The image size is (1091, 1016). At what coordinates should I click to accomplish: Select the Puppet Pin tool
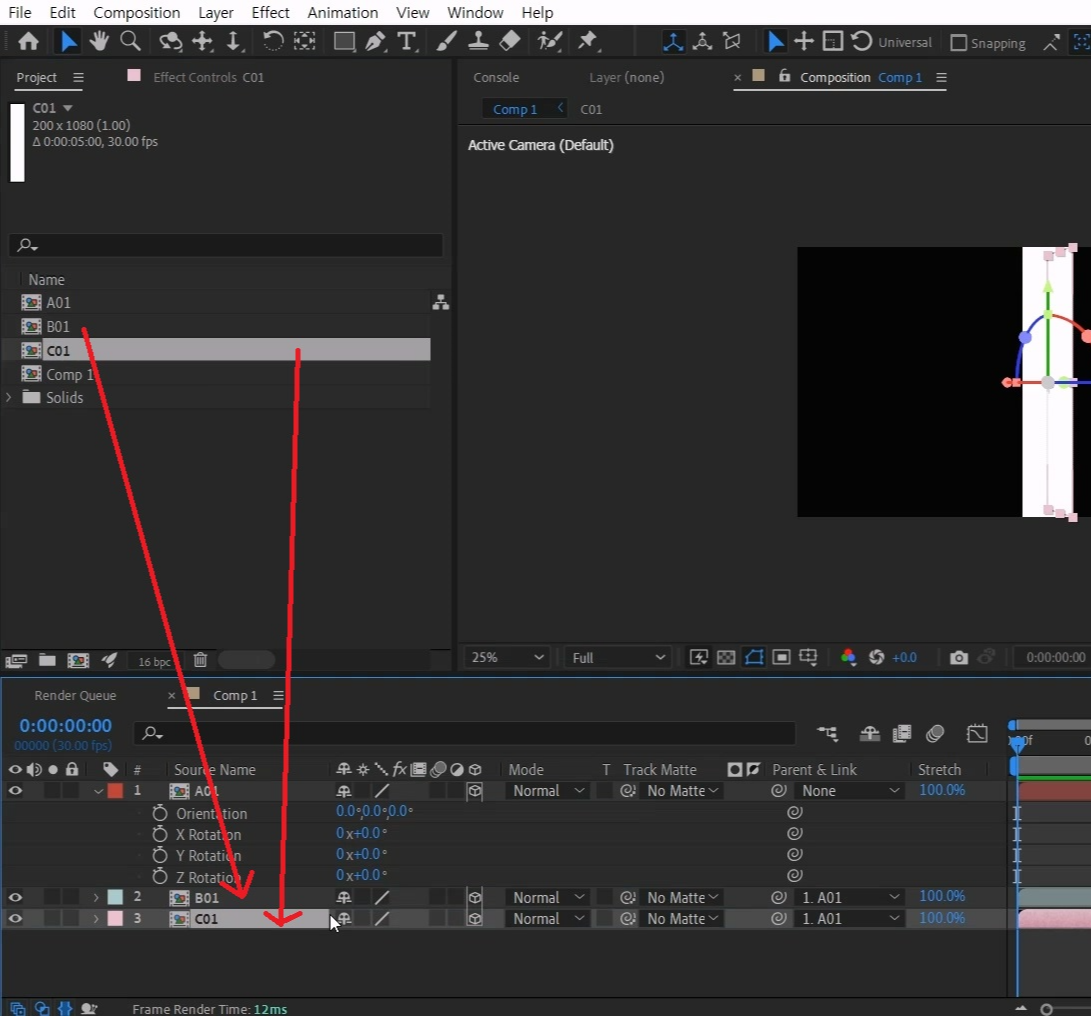(588, 42)
